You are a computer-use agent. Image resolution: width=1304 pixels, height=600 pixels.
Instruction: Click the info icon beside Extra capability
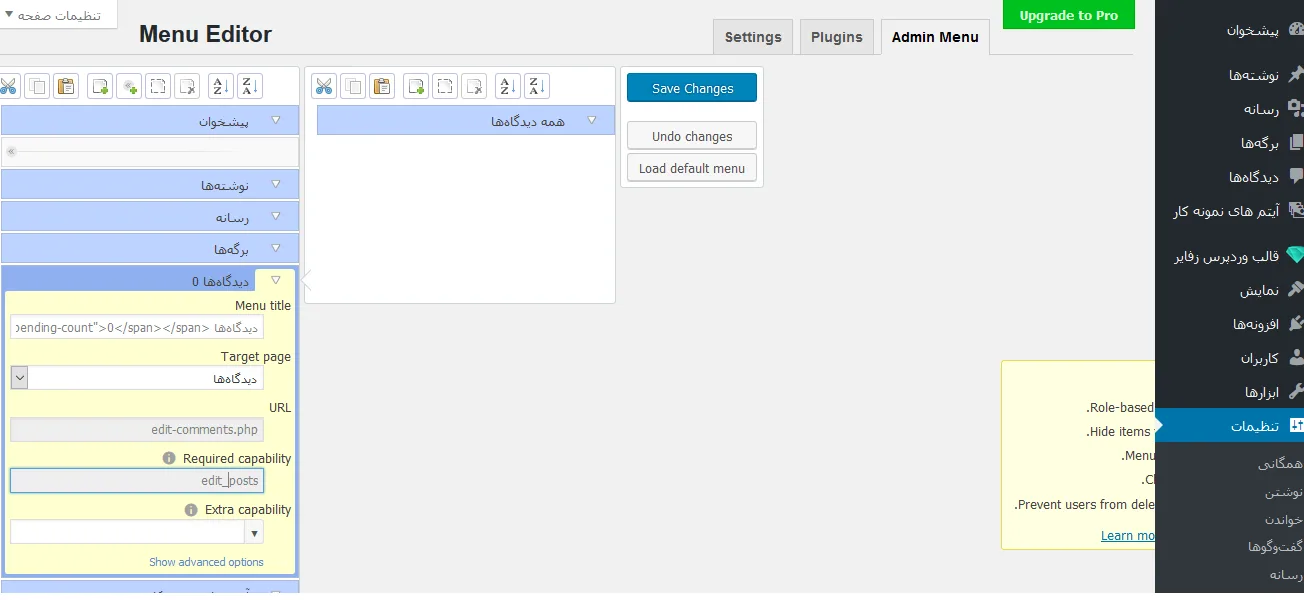pyautogui.click(x=191, y=510)
